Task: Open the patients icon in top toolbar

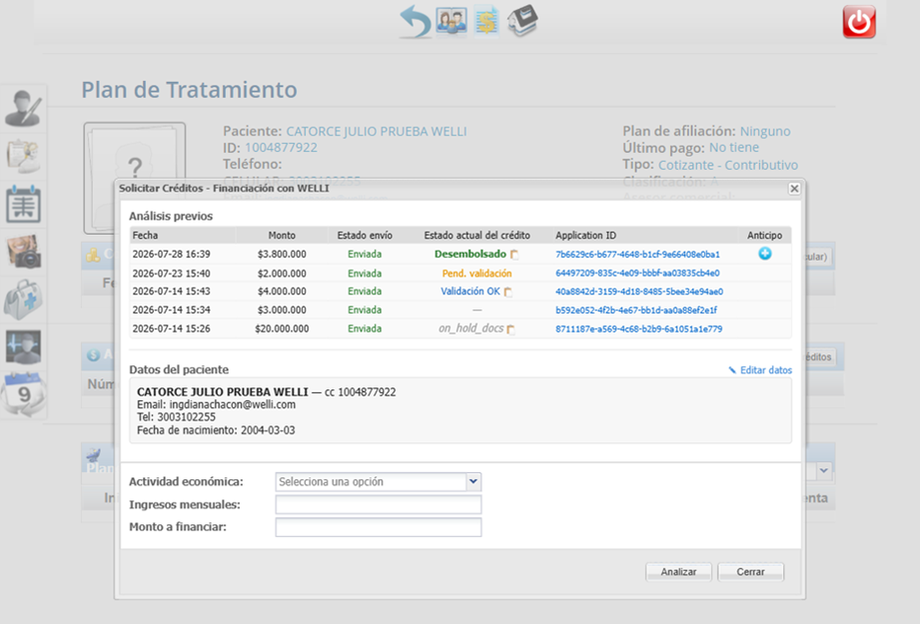Action: click(451, 21)
